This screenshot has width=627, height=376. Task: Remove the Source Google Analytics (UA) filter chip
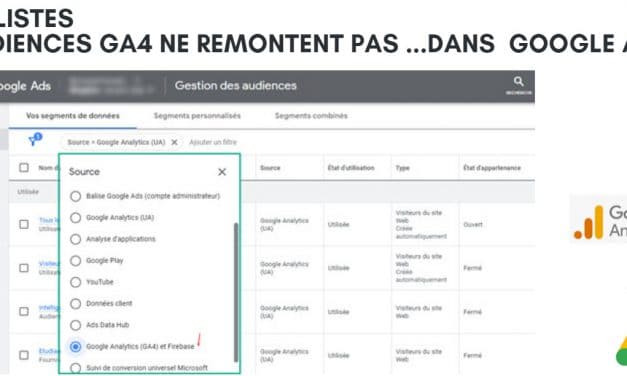174,142
